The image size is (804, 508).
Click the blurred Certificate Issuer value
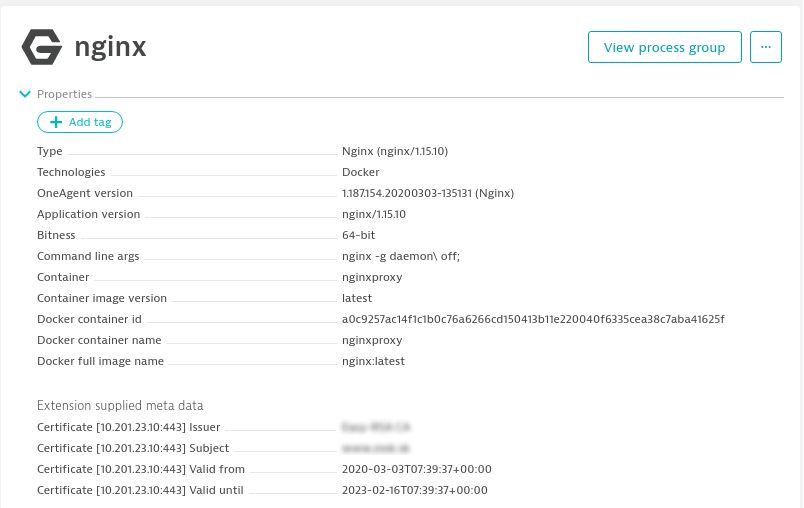tap(376, 427)
